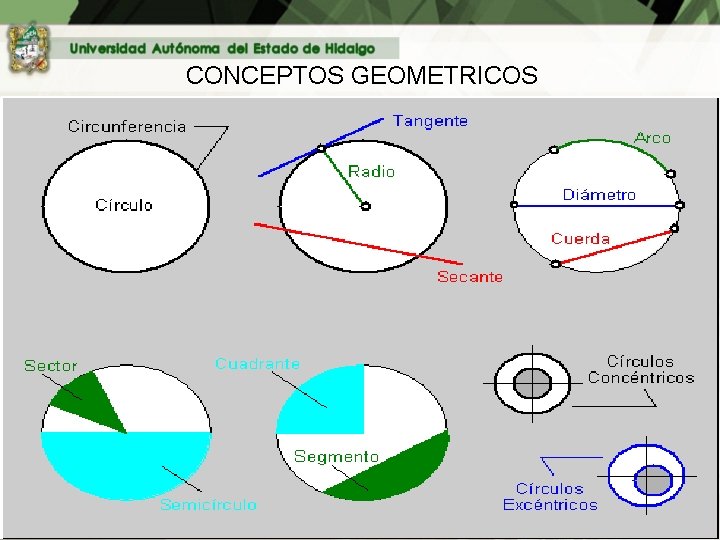This screenshot has width=720, height=540.
Task: Click the green 'Sector' label
Action: pos(51,366)
